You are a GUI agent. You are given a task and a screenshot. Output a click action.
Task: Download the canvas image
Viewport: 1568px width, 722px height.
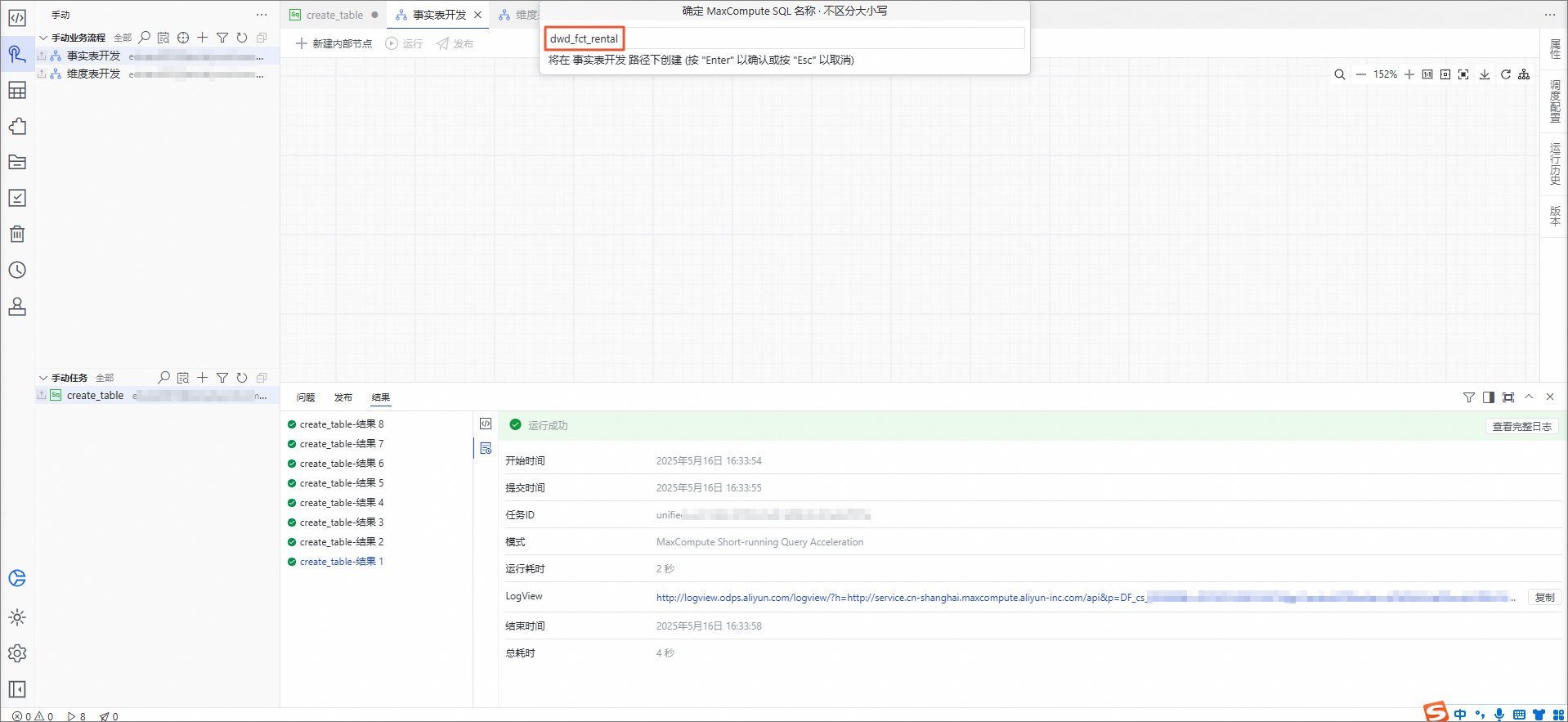click(1485, 74)
